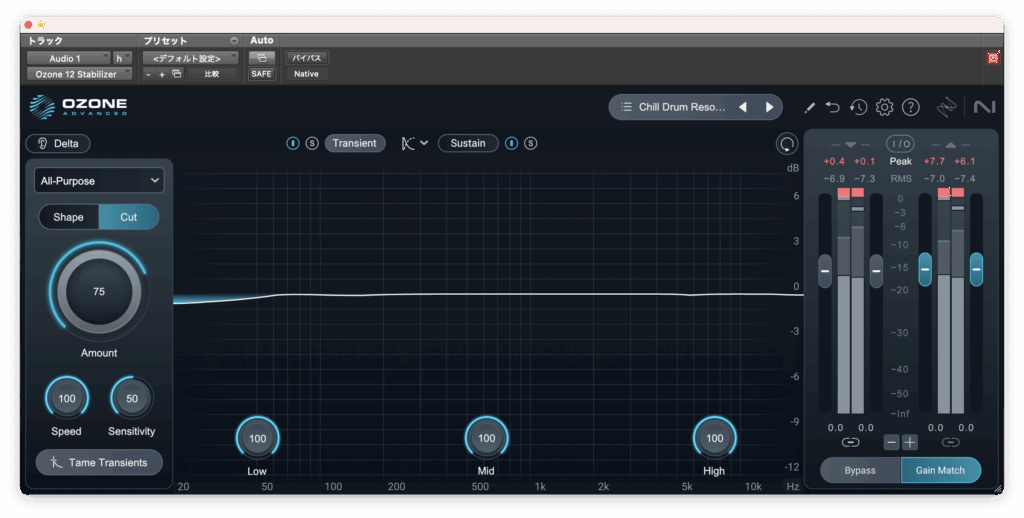
Task: Select the Sustain tab
Action: click(467, 143)
